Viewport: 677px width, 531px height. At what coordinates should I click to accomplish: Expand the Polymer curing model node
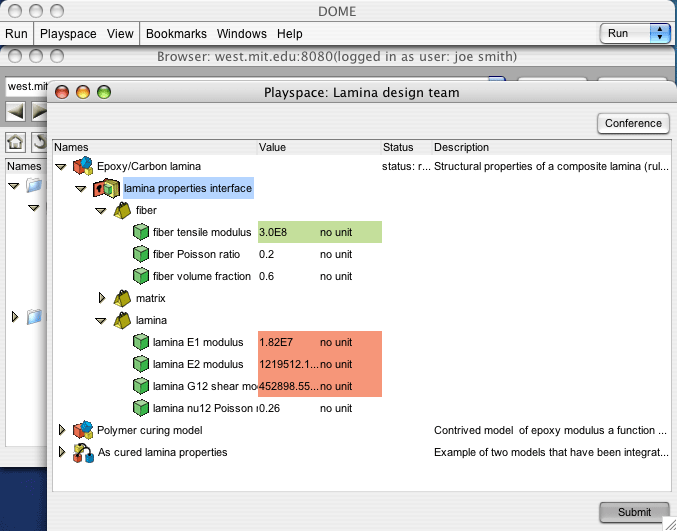[62, 430]
